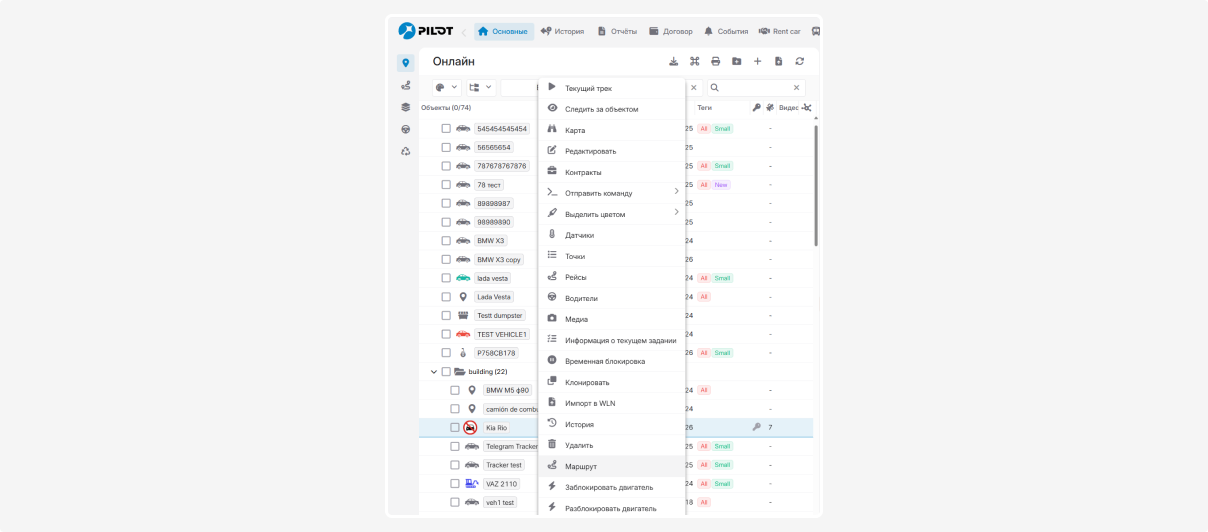Choose Редактировать from the context menu
1208x532 pixels.
pos(590,151)
